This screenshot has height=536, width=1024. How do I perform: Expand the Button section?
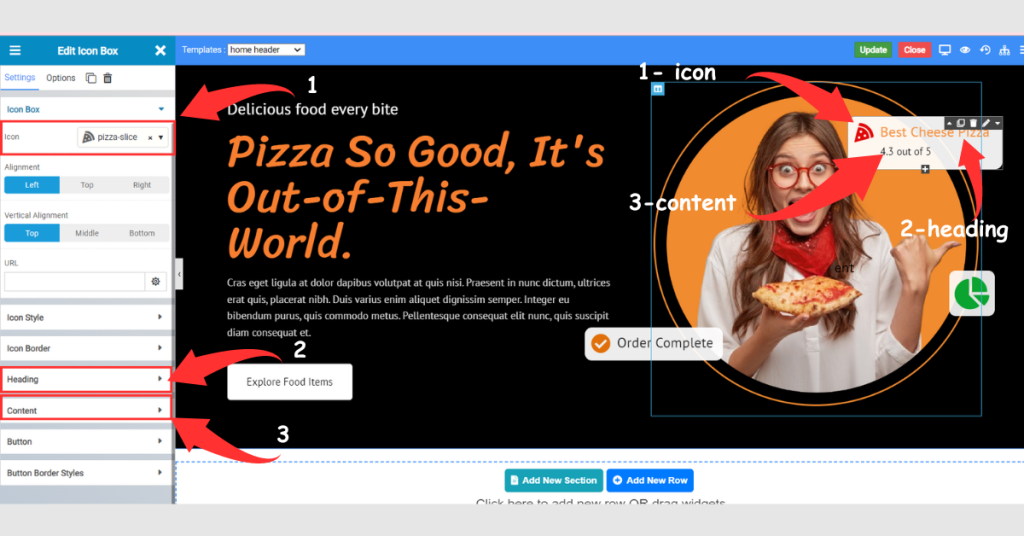click(x=86, y=441)
